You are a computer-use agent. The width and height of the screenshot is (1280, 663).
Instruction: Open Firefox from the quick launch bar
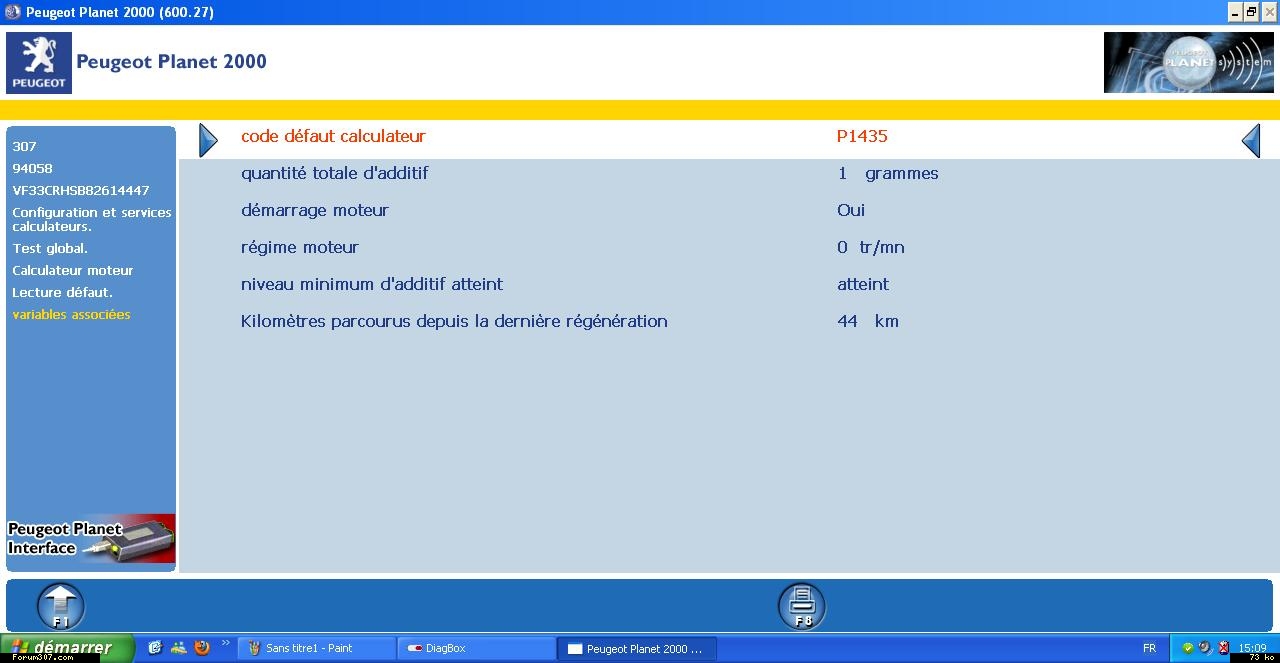[x=202, y=647]
